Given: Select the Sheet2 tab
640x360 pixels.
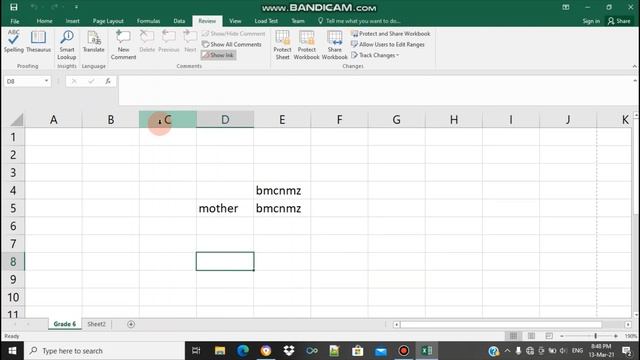Looking at the screenshot, I should tap(96, 324).
